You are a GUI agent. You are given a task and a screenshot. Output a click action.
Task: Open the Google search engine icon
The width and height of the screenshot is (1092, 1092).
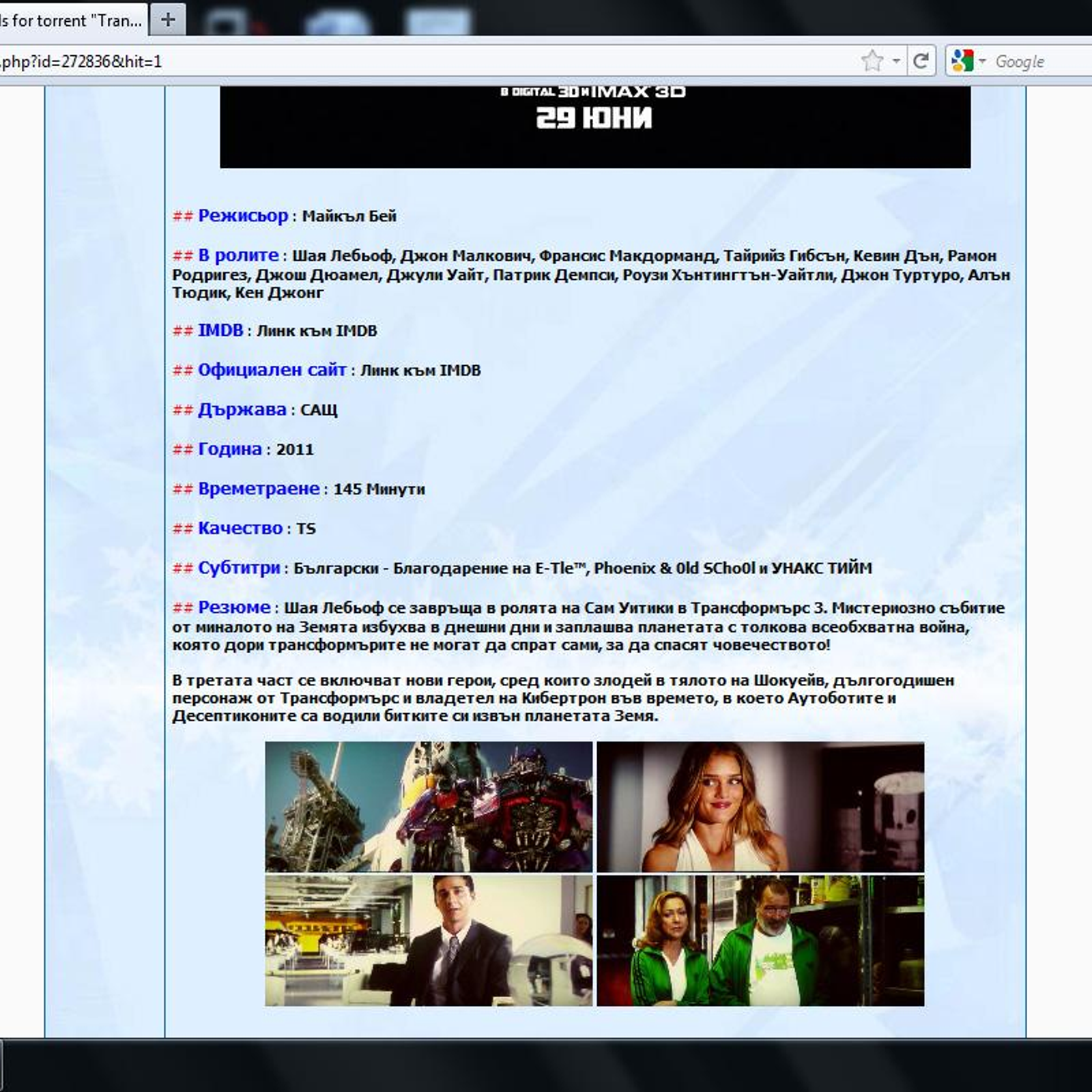(x=962, y=61)
